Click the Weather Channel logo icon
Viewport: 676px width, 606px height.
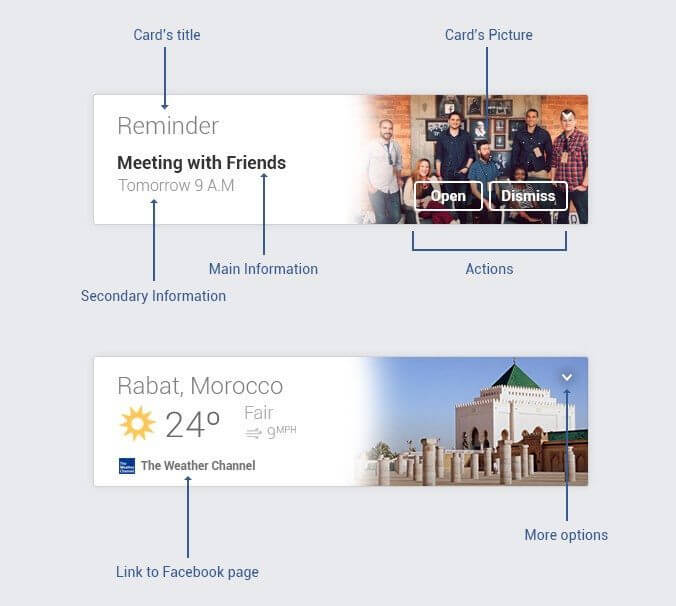coord(127,466)
